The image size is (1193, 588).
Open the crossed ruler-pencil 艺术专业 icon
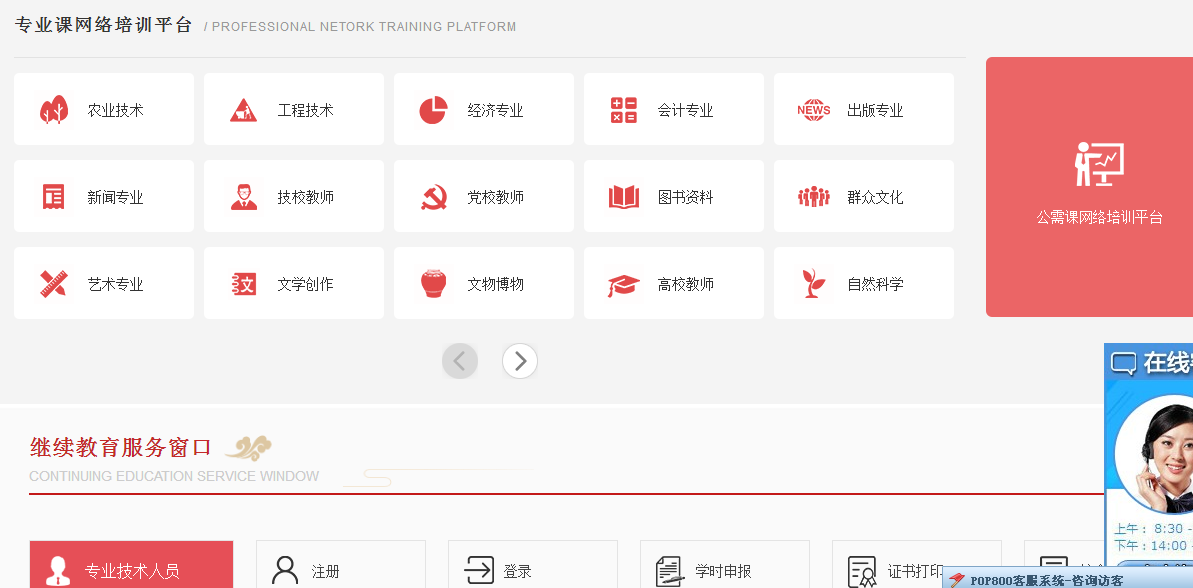pos(53,284)
